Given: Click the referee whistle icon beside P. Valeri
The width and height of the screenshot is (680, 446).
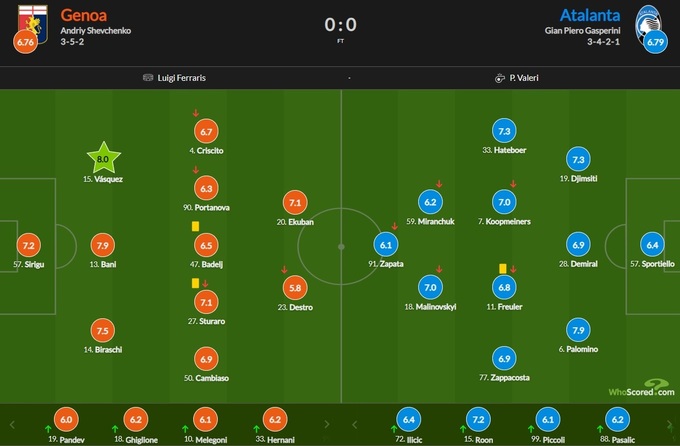Looking at the screenshot, I should pos(498,77).
